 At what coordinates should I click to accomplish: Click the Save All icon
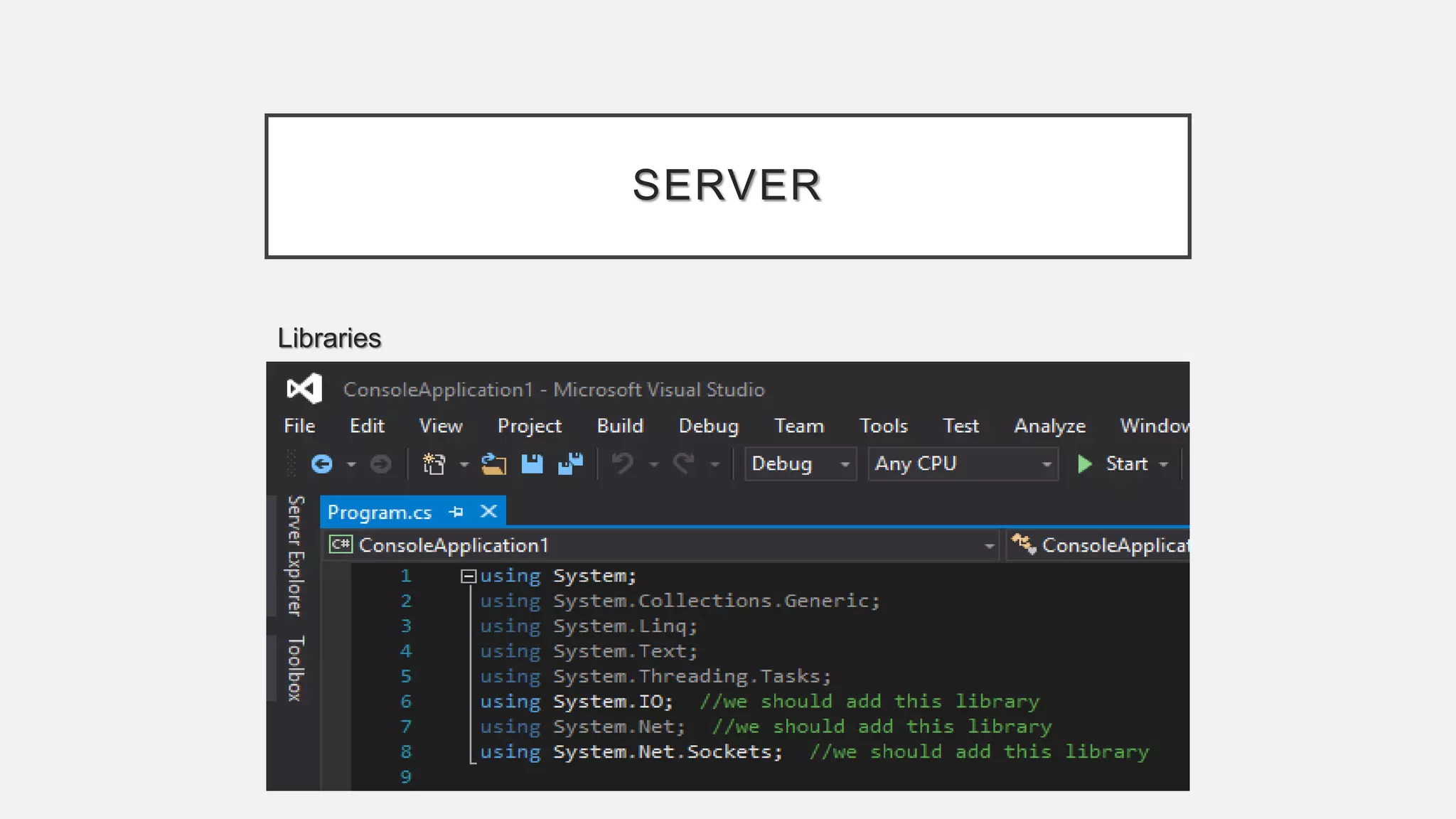tap(570, 464)
